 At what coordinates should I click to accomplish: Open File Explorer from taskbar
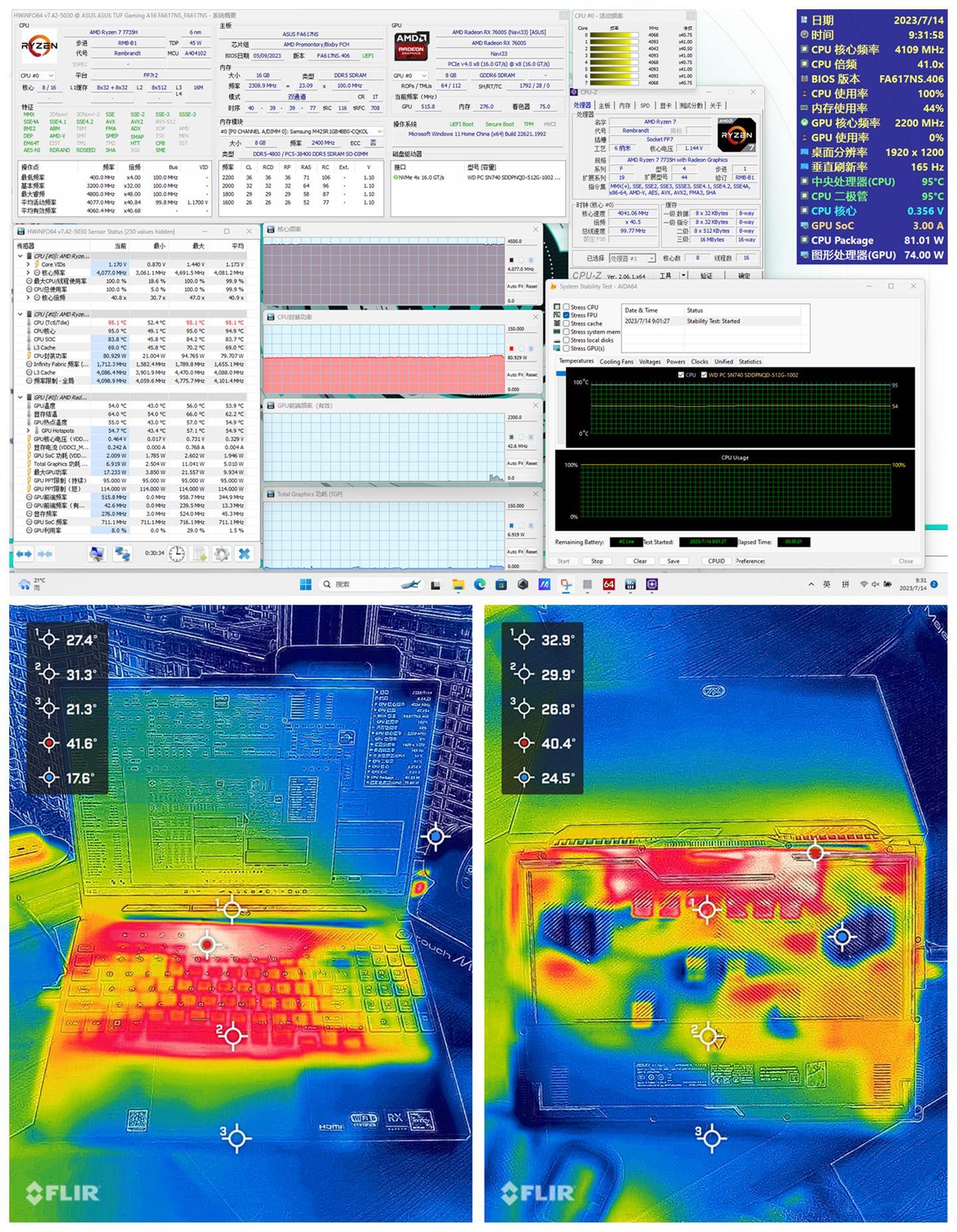(x=458, y=584)
